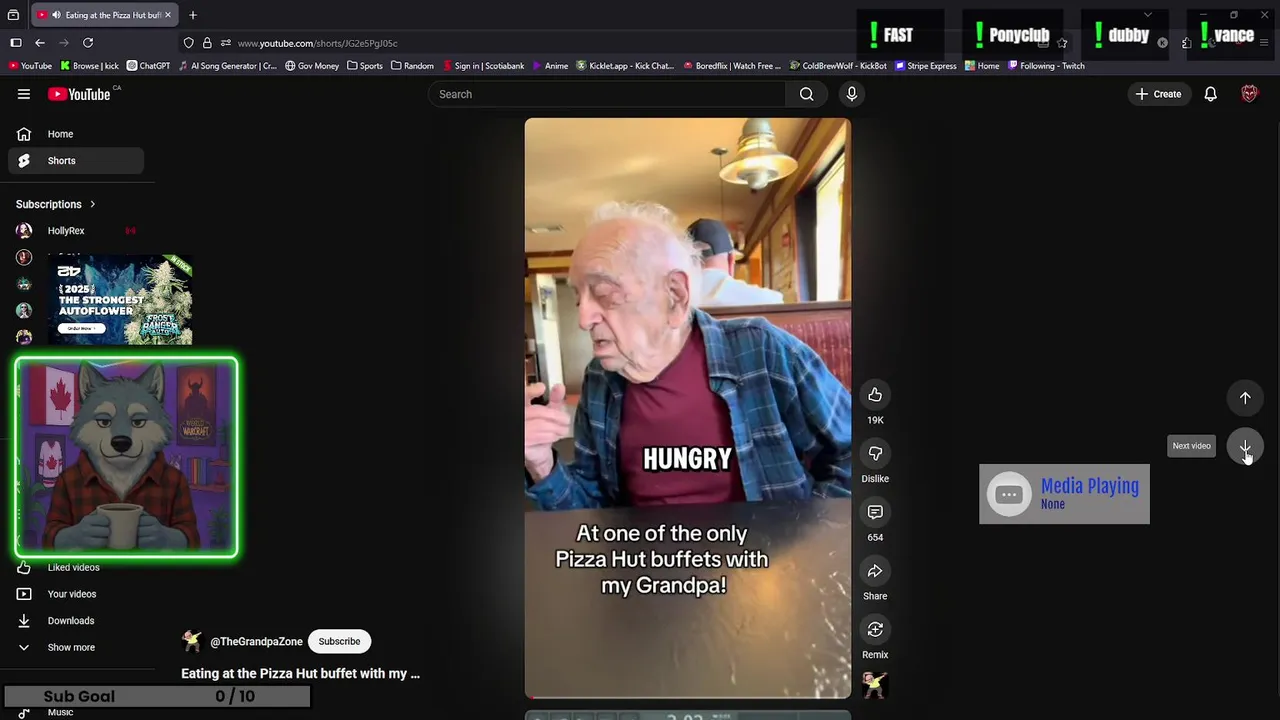This screenshot has width=1280, height=720.
Task: Expand the Random bookmark folder
Action: pyautogui.click(x=412, y=66)
